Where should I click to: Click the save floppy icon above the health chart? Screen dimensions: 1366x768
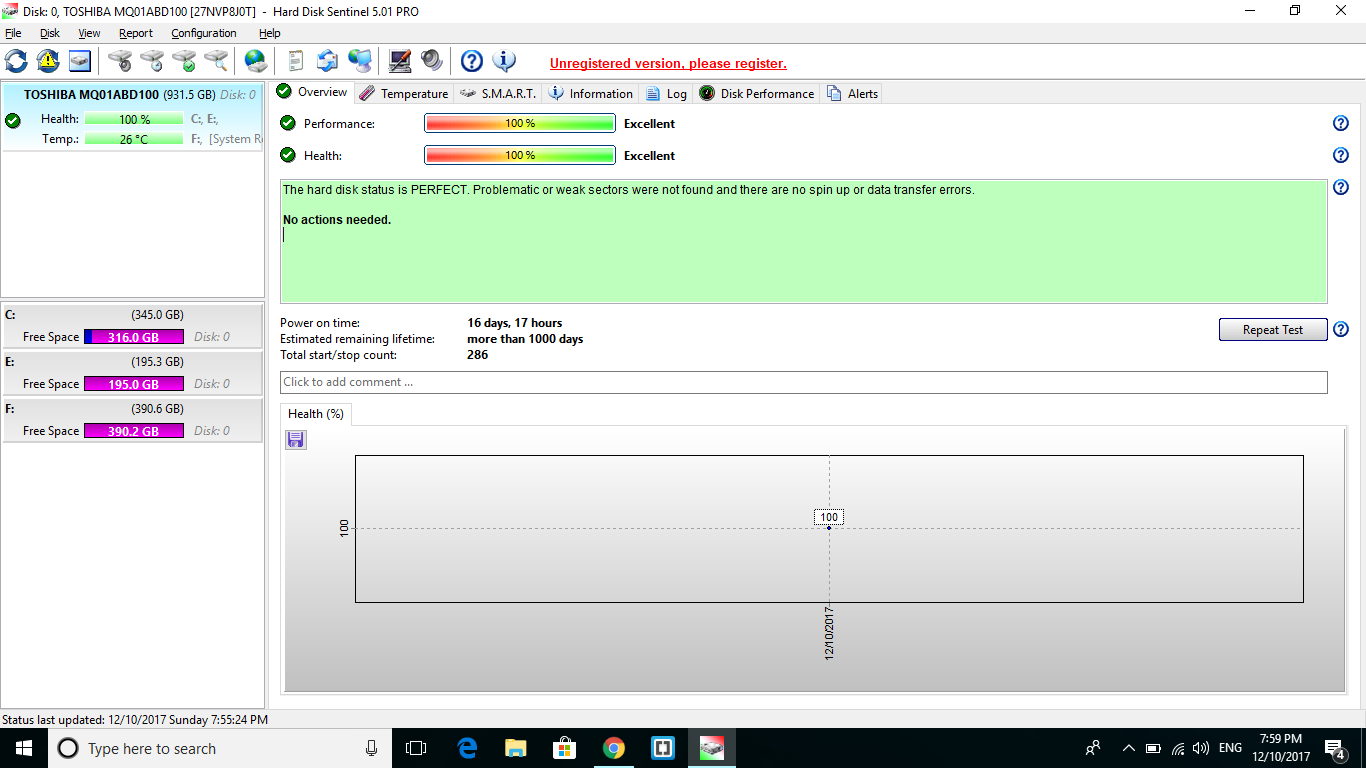tap(296, 439)
